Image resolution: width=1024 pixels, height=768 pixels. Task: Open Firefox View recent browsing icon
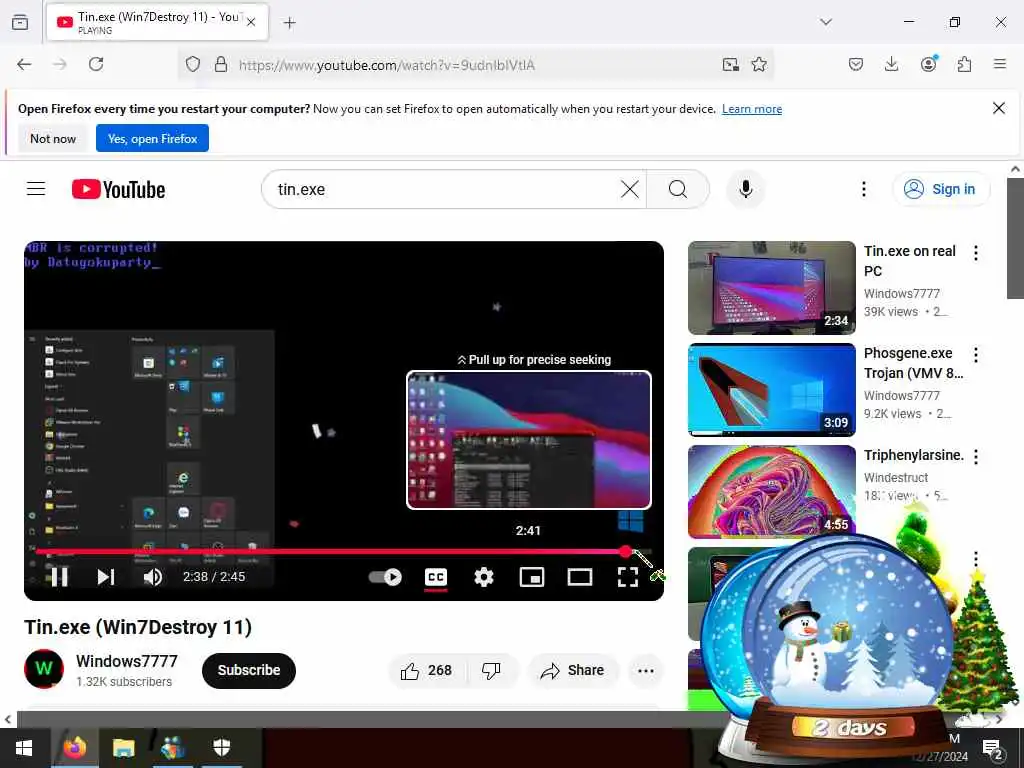coord(20,22)
